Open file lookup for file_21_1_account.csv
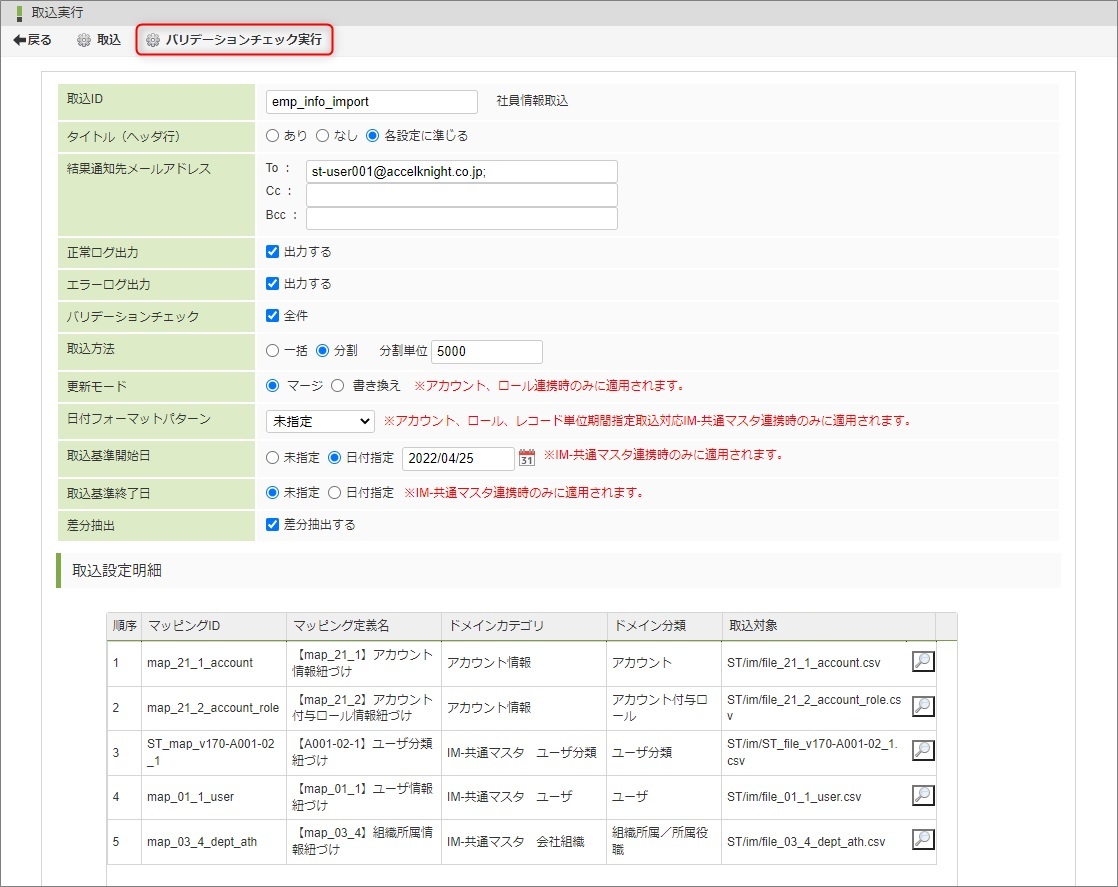This screenshot has width=1118, height=887. 923,662
